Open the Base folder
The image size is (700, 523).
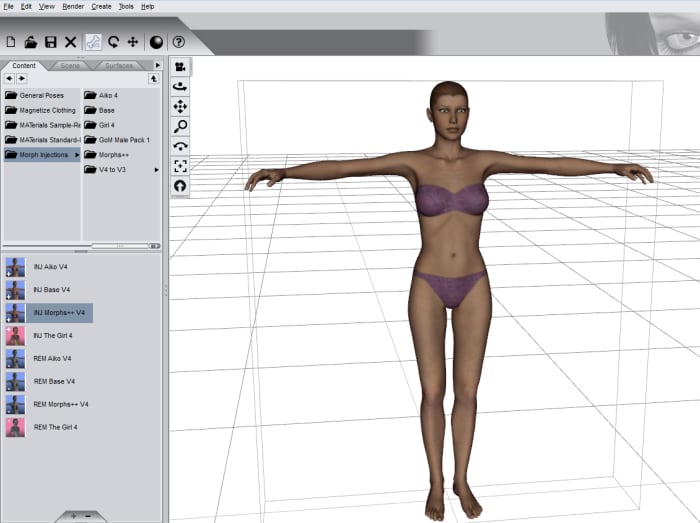(99, 110)
